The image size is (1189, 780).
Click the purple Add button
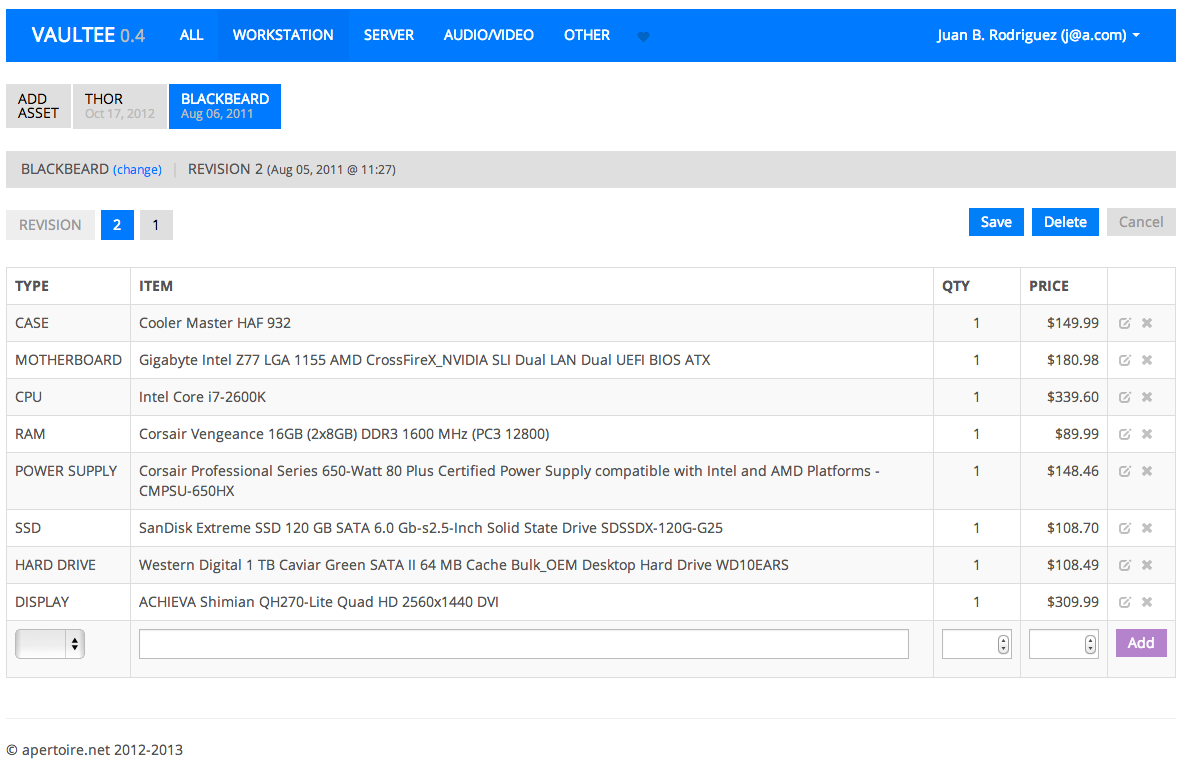click(1140, 644)
